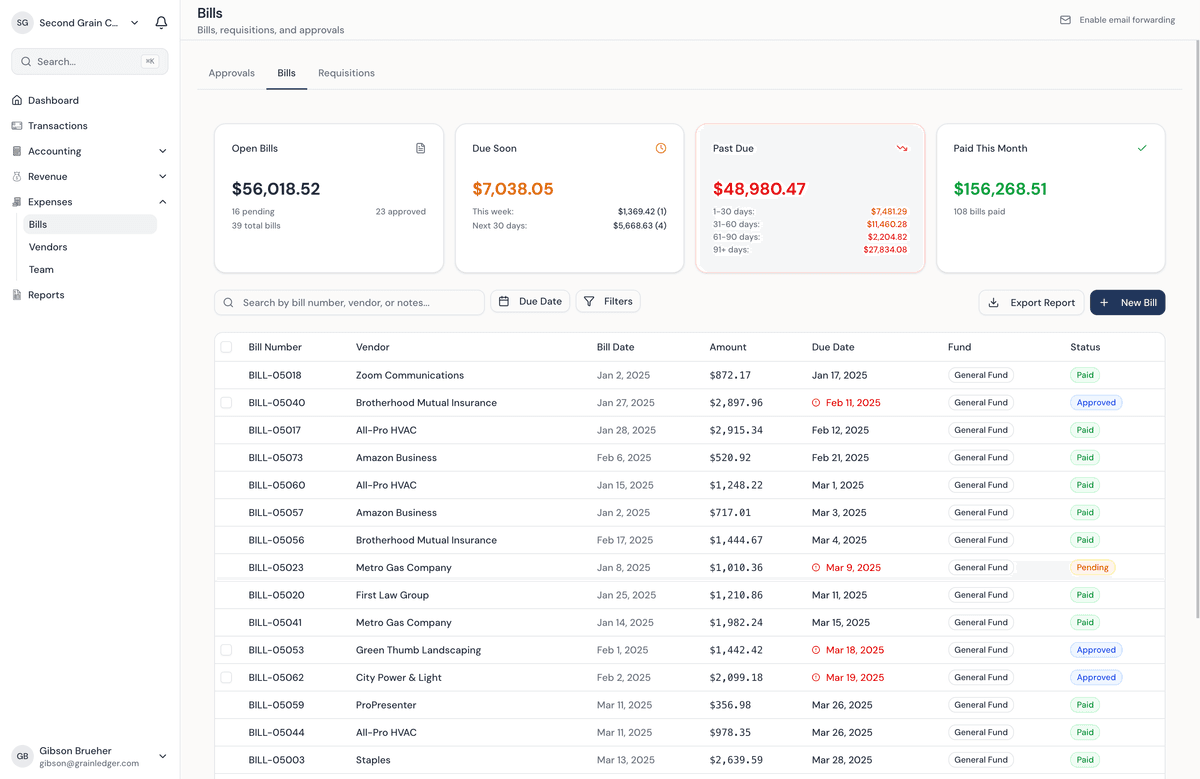Click the Revenue sidebar icon
Image resolution: width=1200 pixels, height=779 pixels.
tap(17, 177)
